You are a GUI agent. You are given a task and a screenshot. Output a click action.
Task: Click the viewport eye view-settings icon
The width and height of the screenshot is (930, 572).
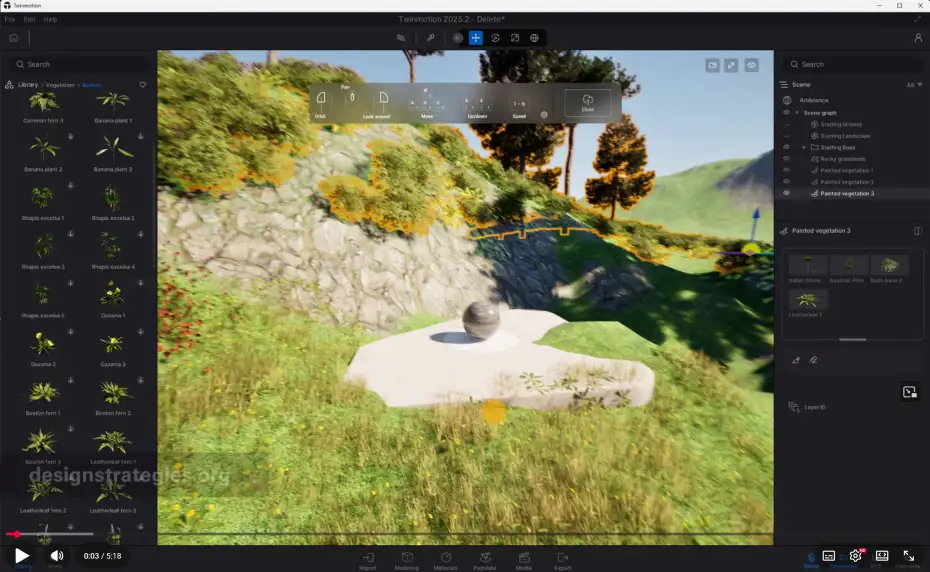[751, 65]
